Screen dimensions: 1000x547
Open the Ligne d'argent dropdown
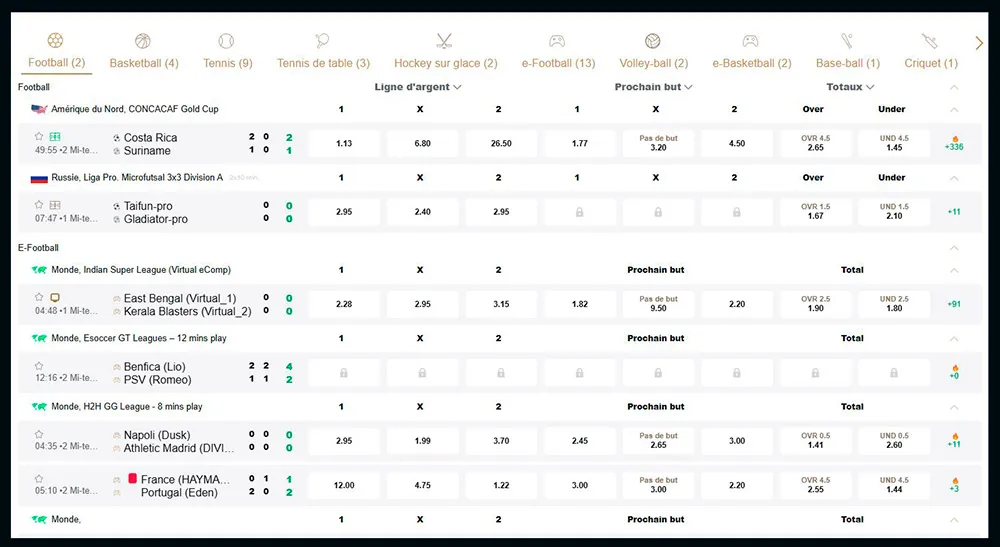tap(418, 87)
